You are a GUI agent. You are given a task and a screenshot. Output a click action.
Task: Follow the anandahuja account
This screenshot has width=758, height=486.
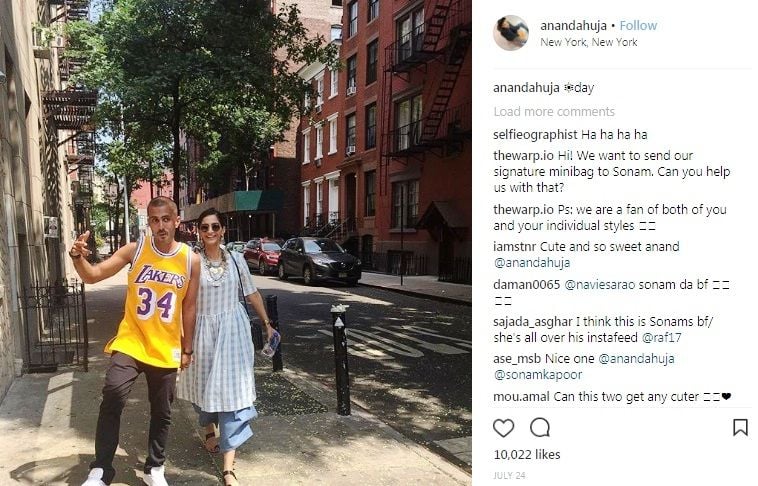click(638, 26)
